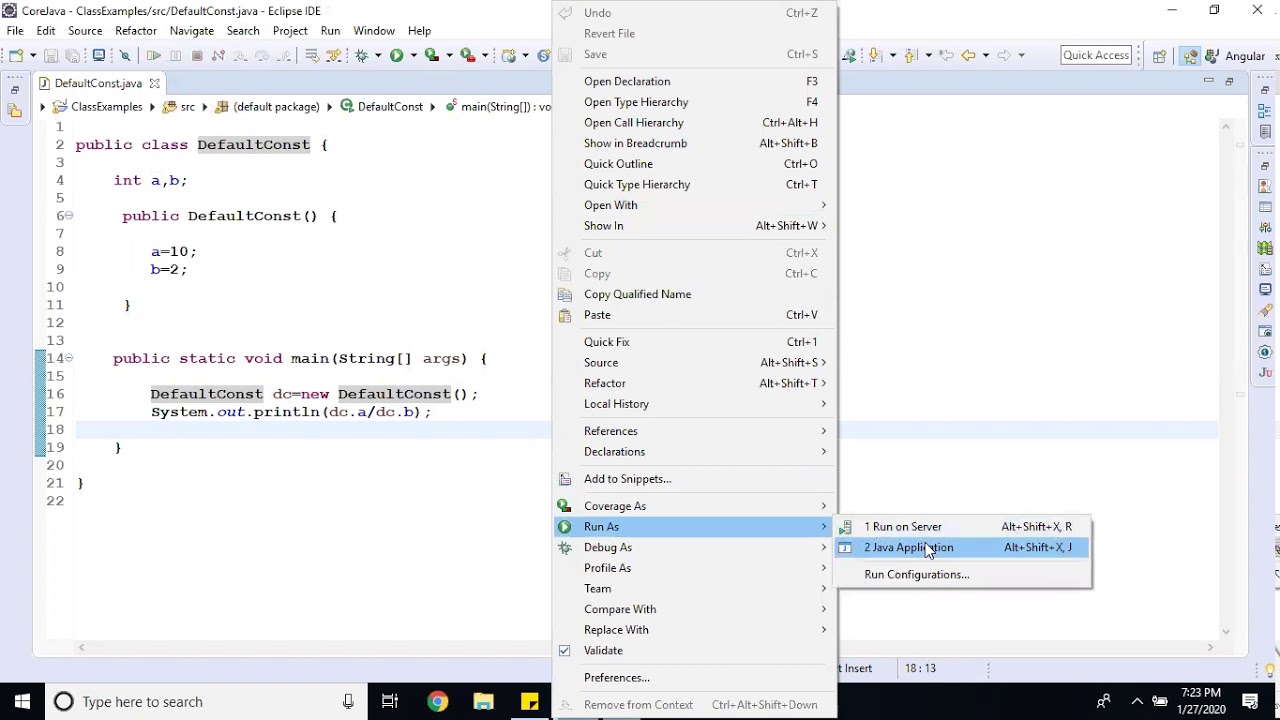Choose Add to Snippets...
The height and width of the screenshot is (720, 1280).
694,479
